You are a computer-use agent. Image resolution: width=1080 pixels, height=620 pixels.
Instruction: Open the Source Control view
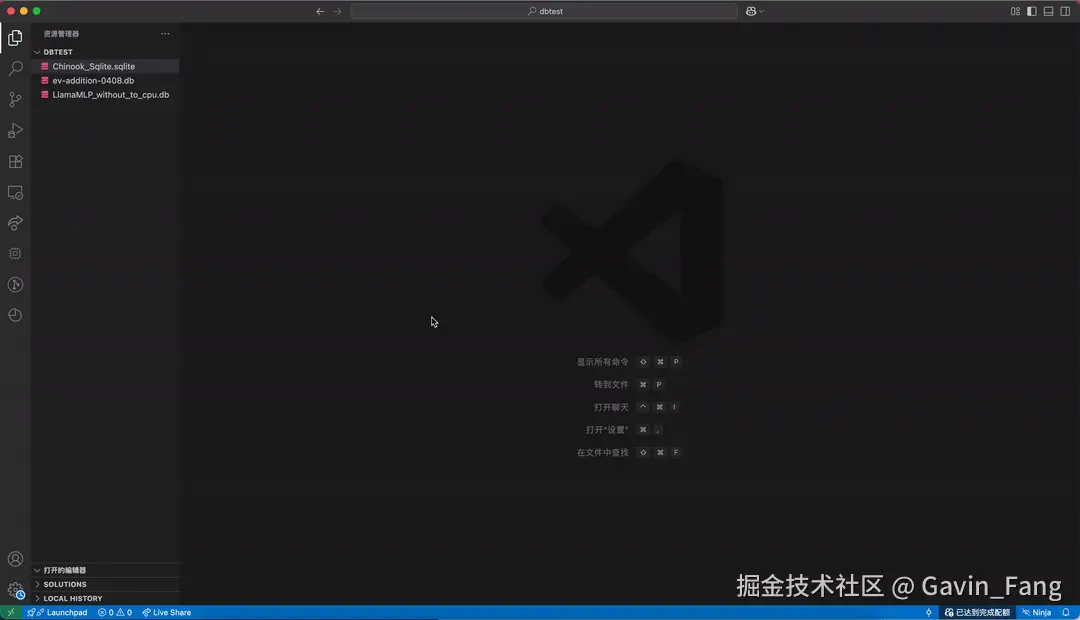click(x=15, y=100)
